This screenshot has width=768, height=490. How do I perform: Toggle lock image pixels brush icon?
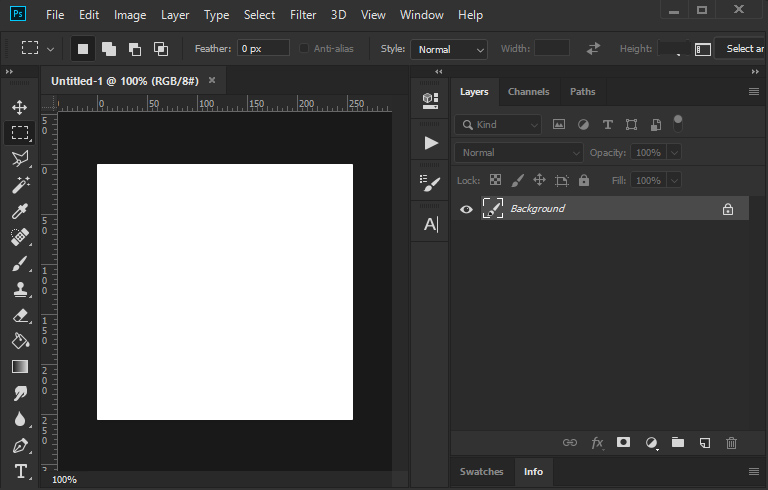pos(517,180)
